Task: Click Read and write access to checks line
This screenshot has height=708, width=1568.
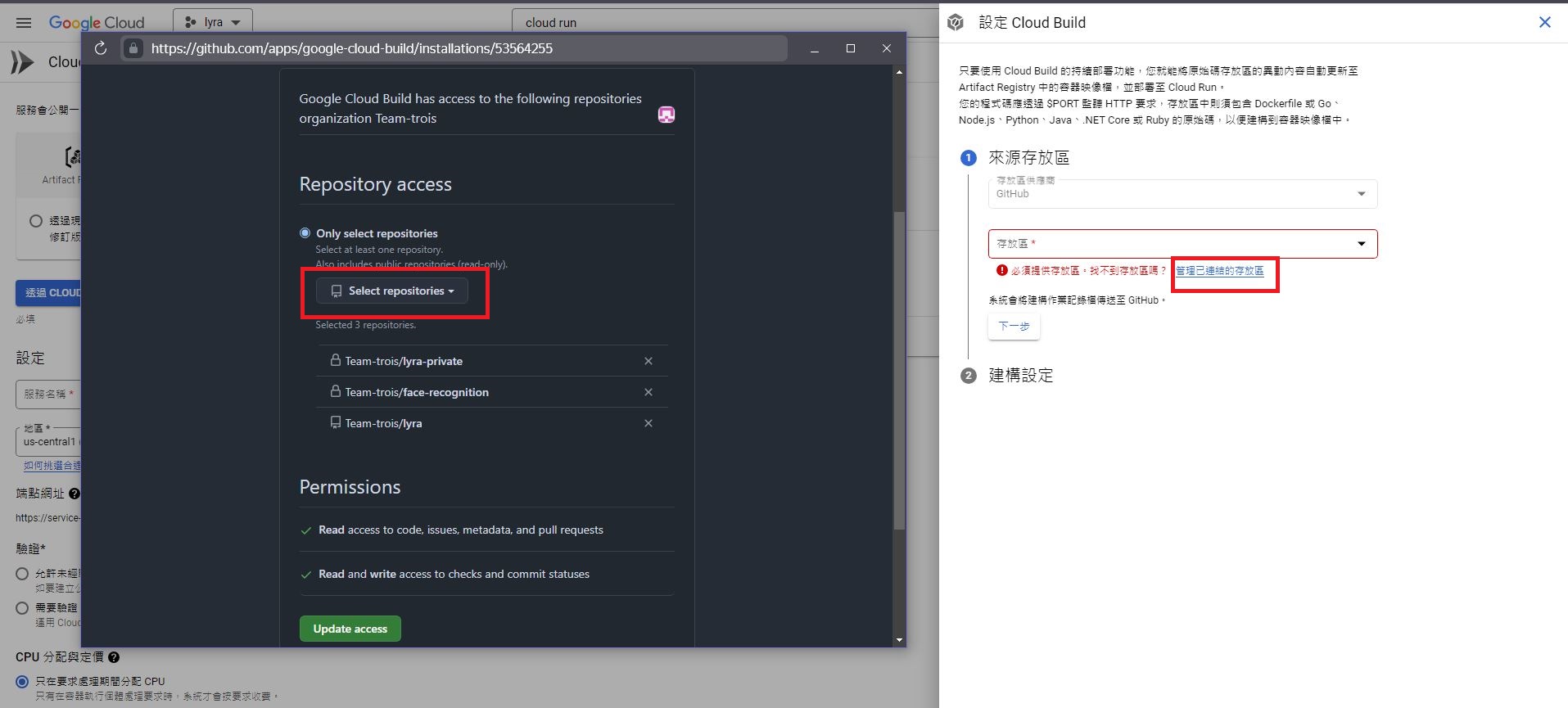Action: pyautogui.click(x=454, y=575)
